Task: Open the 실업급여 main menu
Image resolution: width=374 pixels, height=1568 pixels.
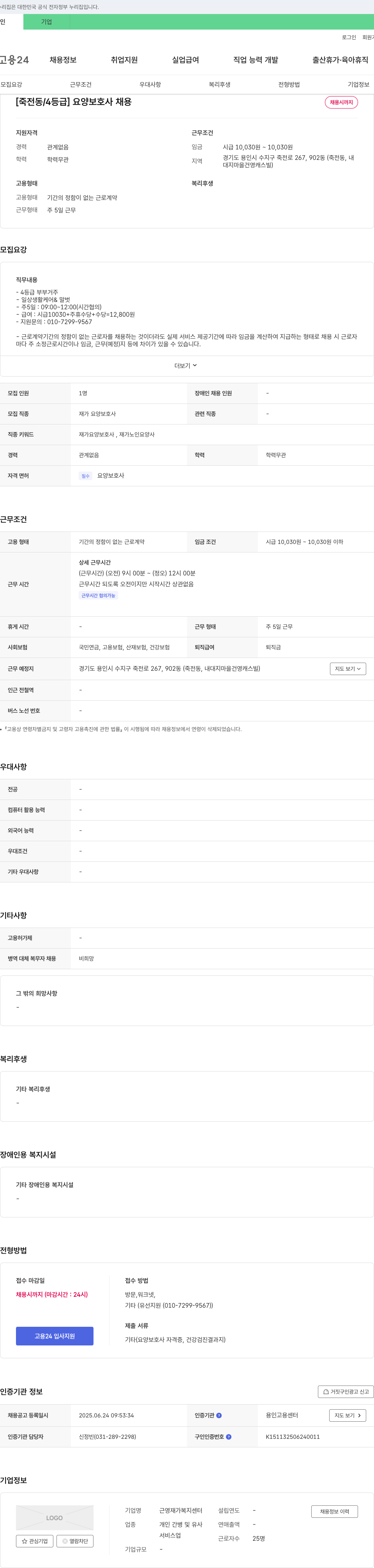Action: pyautogui.click(x=185, y=60)
